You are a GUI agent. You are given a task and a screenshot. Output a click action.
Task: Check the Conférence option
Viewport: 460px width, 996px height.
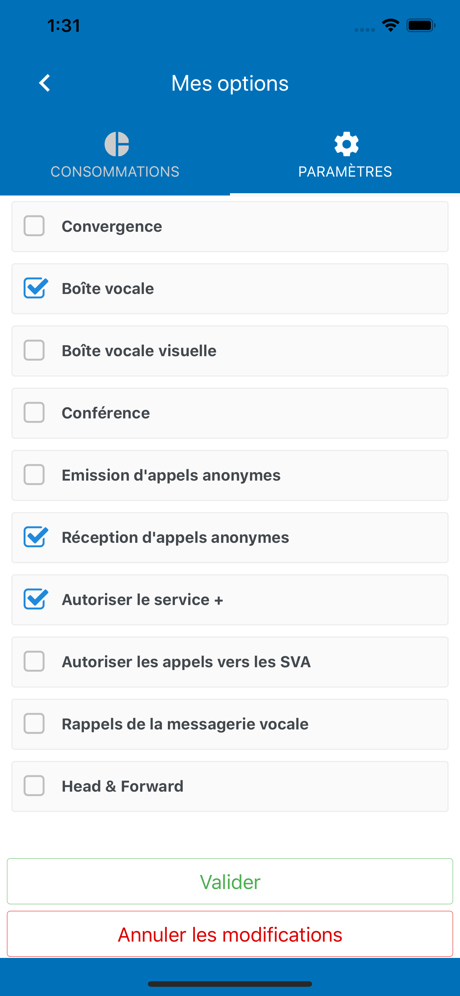(x=34, y=413)
